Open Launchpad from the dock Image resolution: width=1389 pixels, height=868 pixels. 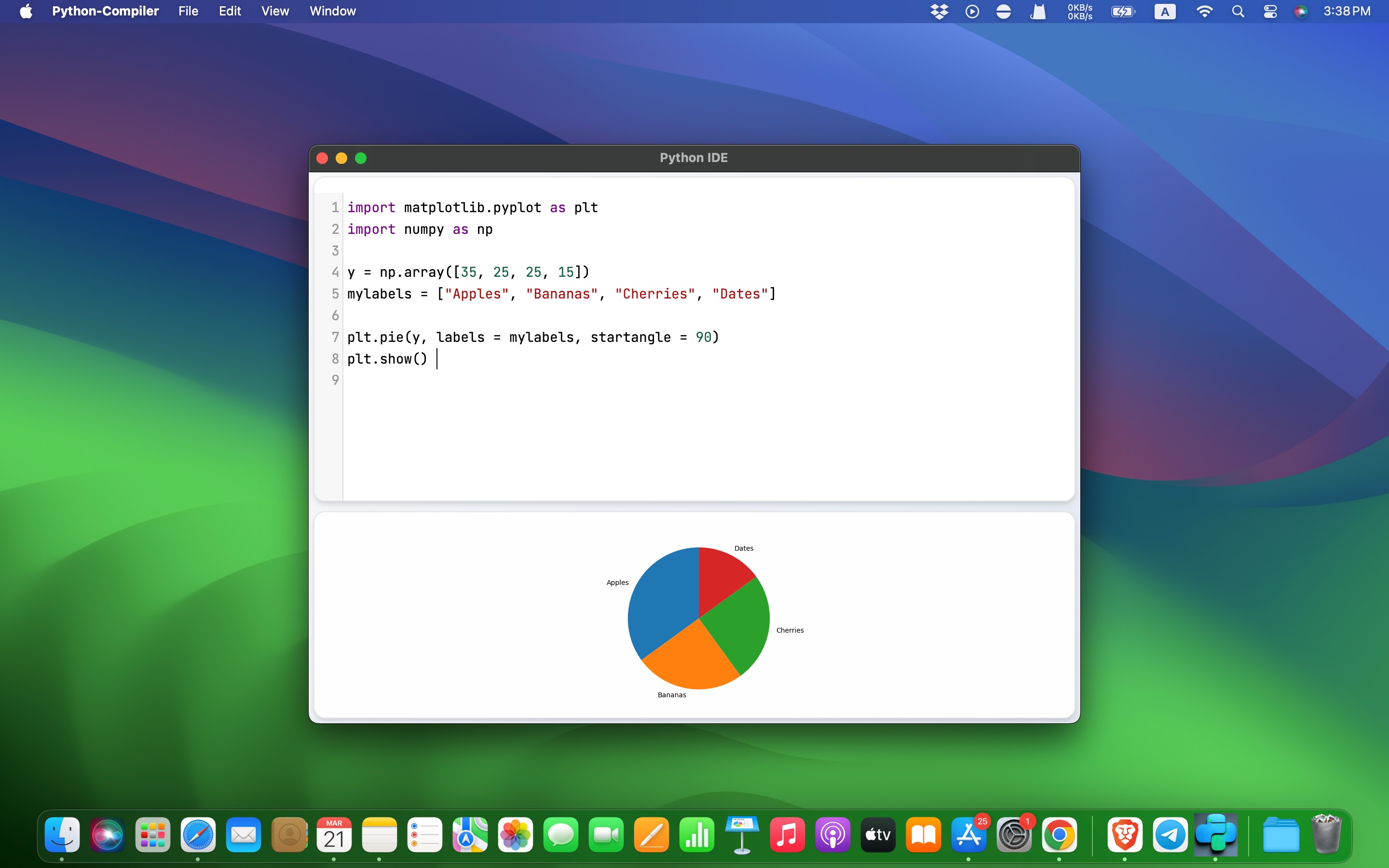pyautogui.click(x=153, y=834)
